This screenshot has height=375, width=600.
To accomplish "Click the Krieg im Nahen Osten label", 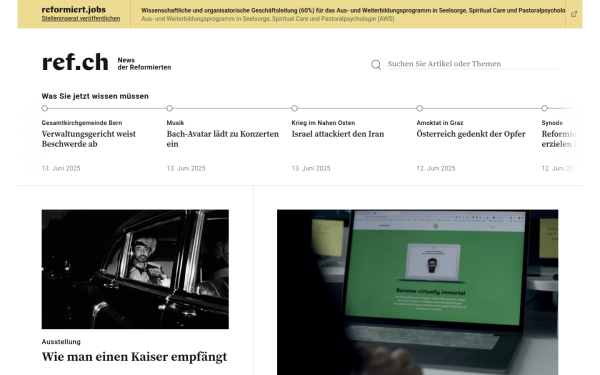I will pos(323,123).
